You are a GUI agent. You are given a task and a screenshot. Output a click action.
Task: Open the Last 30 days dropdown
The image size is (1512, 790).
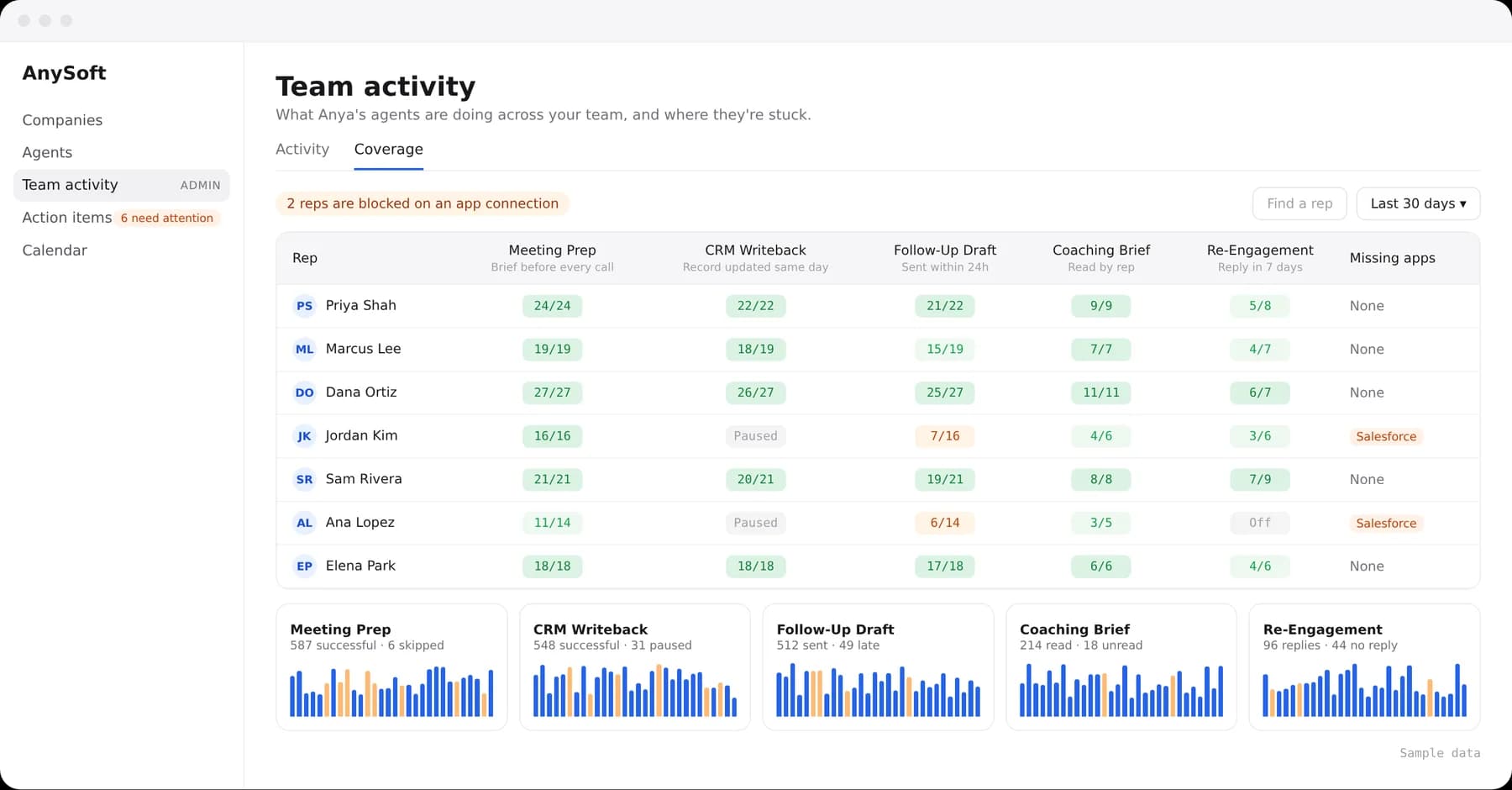pos(1418,203)
